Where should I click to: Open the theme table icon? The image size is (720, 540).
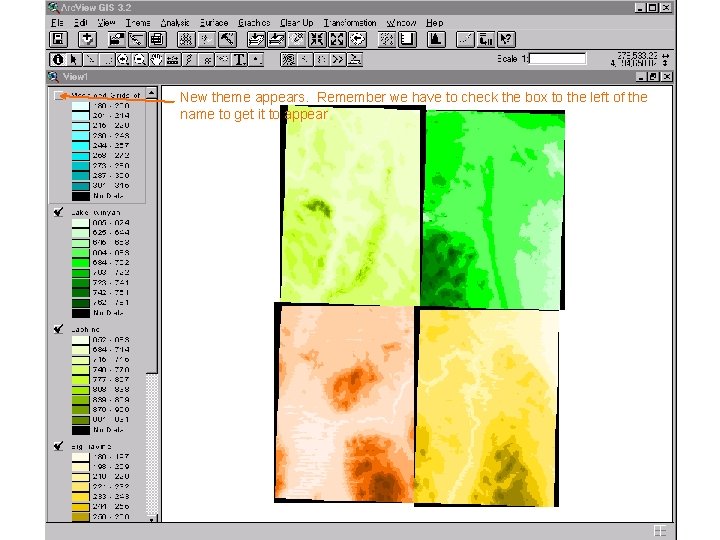coord(157,39)
